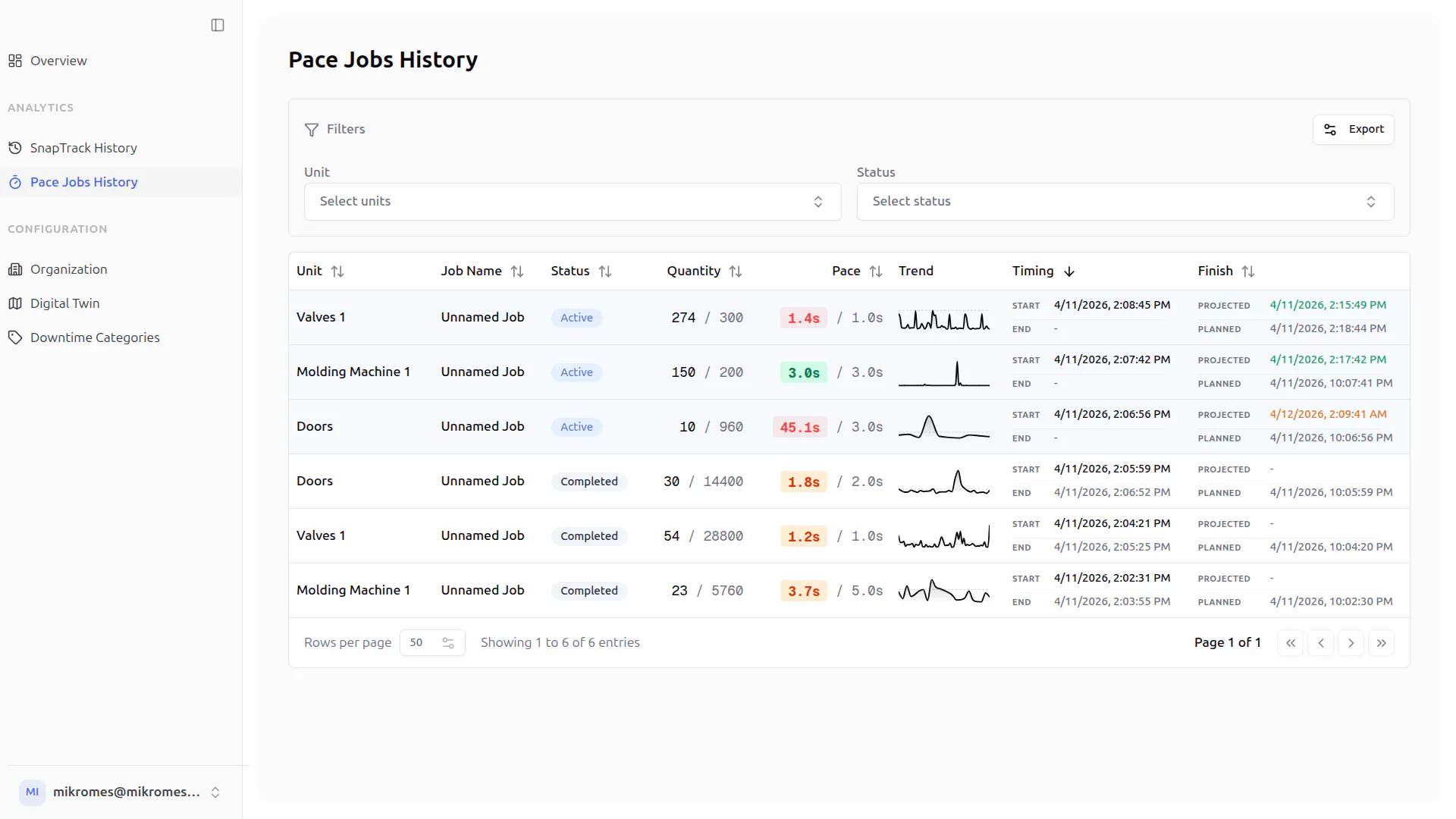Go to the last page button
1456x819 pixels.
(x=1382, y=643)
